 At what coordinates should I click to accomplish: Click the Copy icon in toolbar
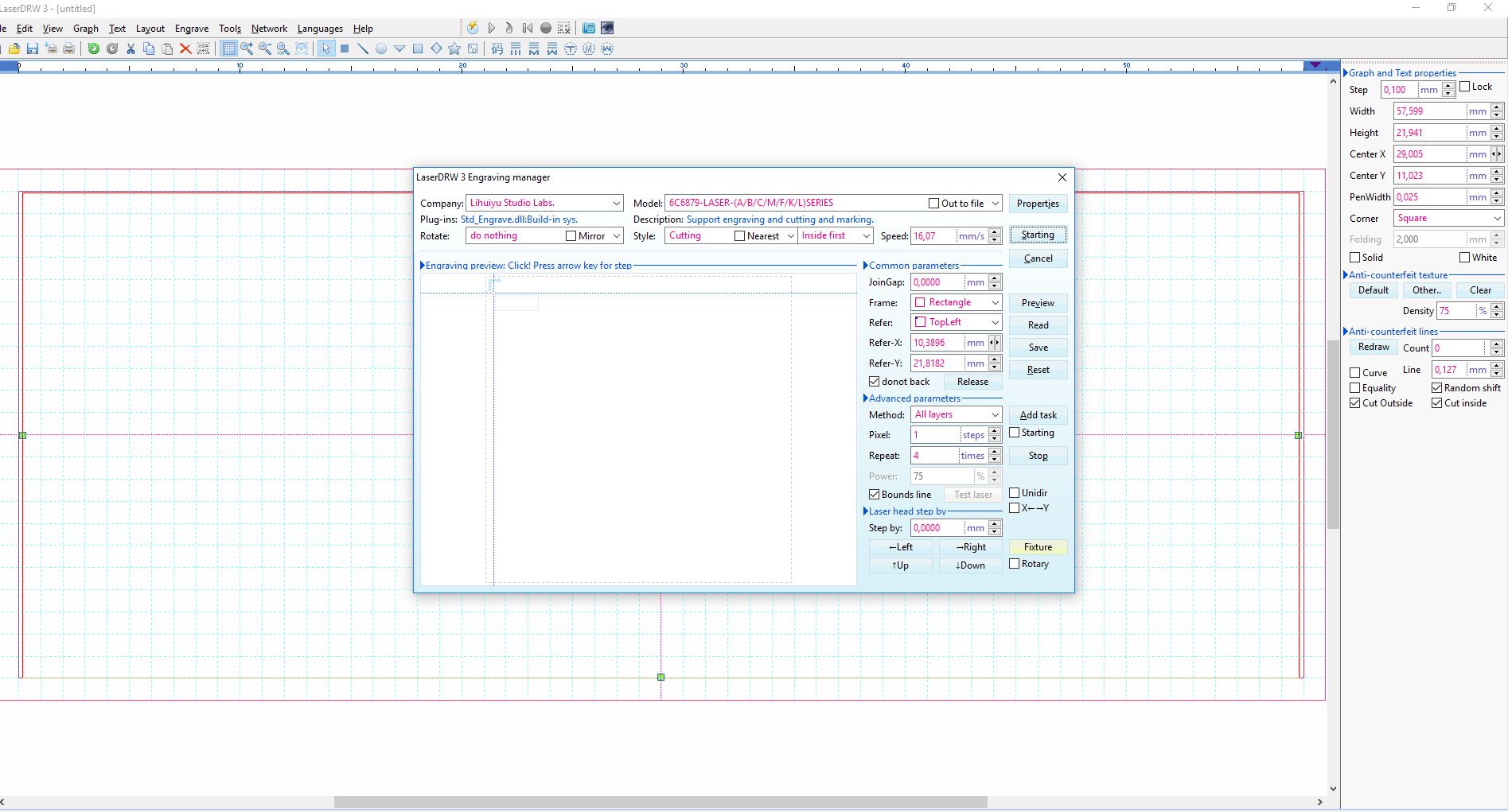[x=149, y=49]
